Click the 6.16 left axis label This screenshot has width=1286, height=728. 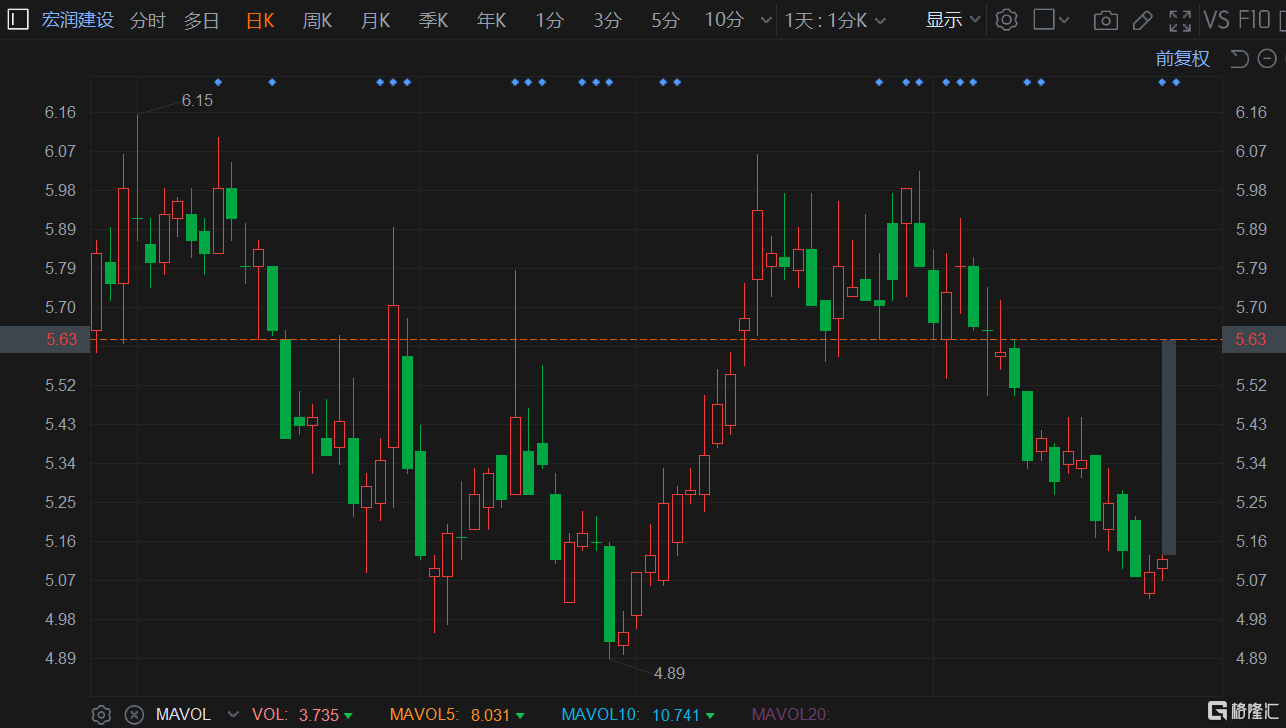(60, 112)
